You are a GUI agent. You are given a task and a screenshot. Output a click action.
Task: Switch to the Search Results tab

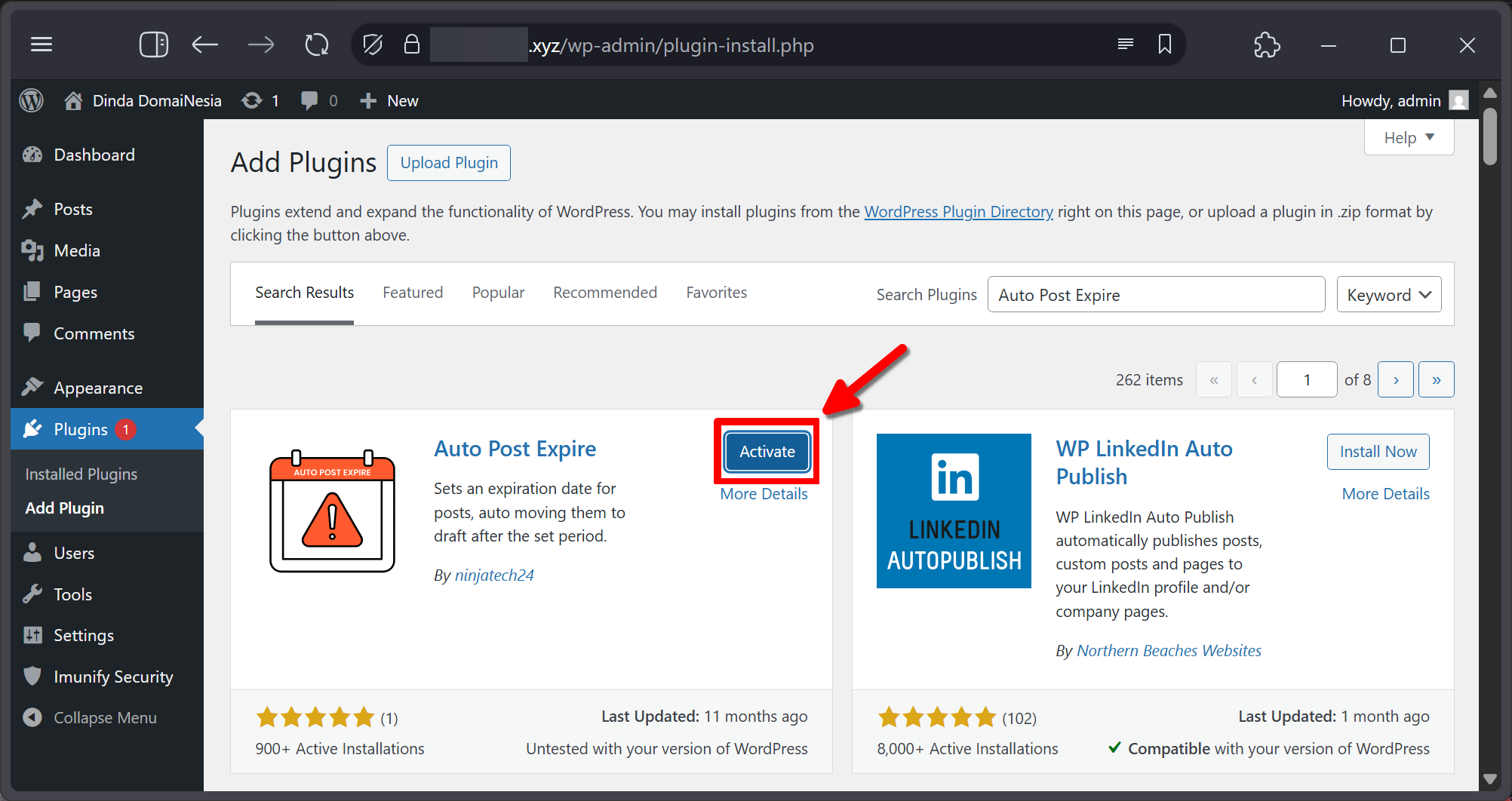(x=304, y=293)
